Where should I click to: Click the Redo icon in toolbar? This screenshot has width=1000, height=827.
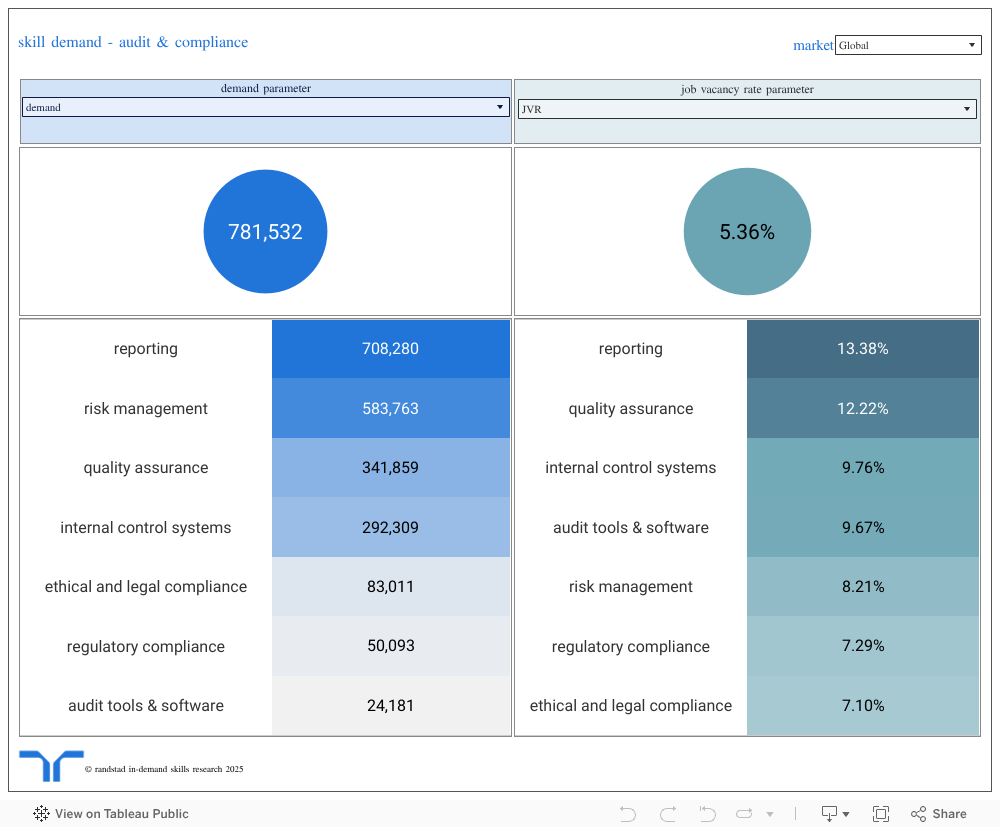click(x=668, y=814)
